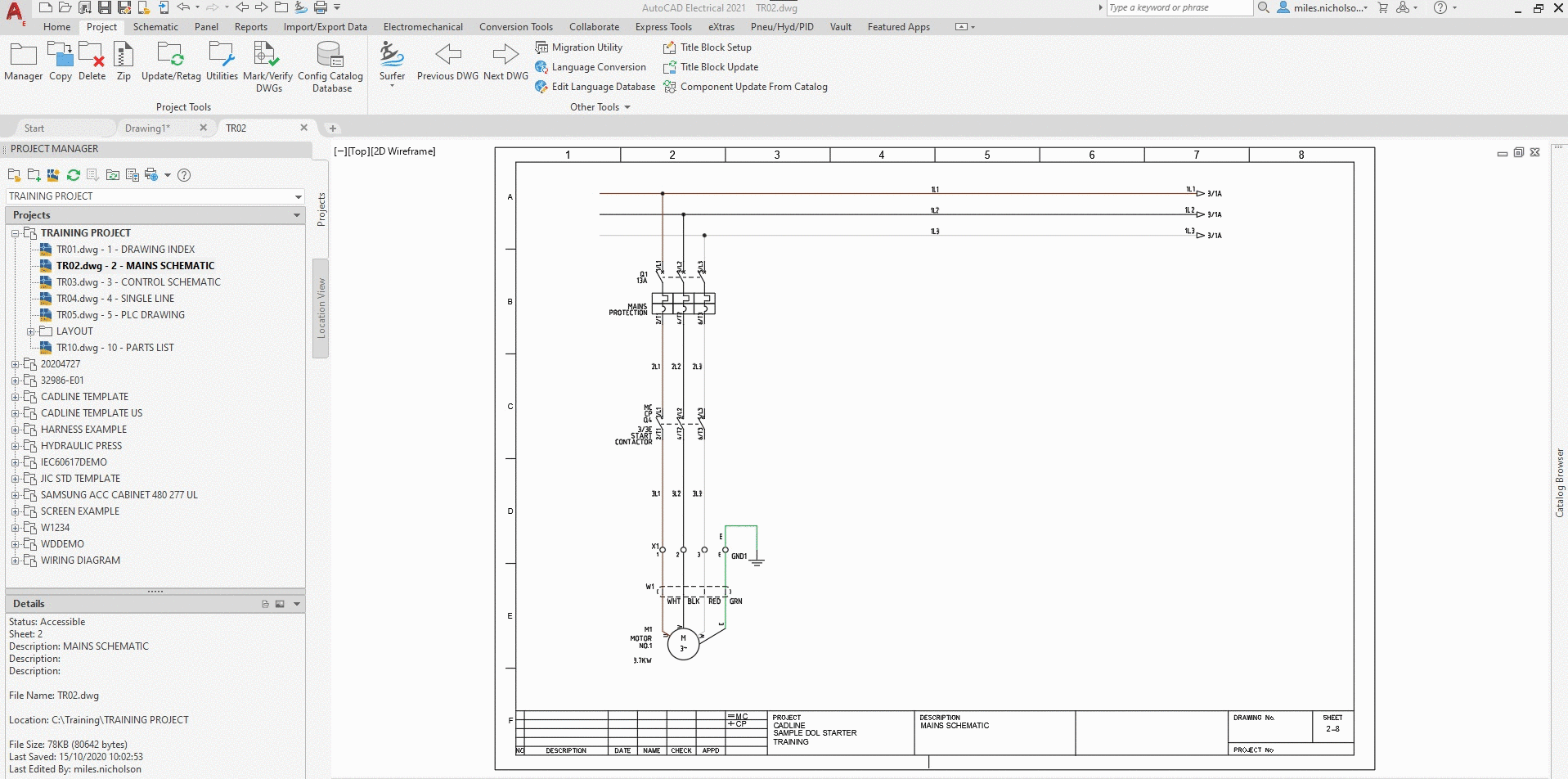Click the Save icon in Quick Access toolbar
The width and height of the screenshot is (1568, 779).
coord(105,7)
